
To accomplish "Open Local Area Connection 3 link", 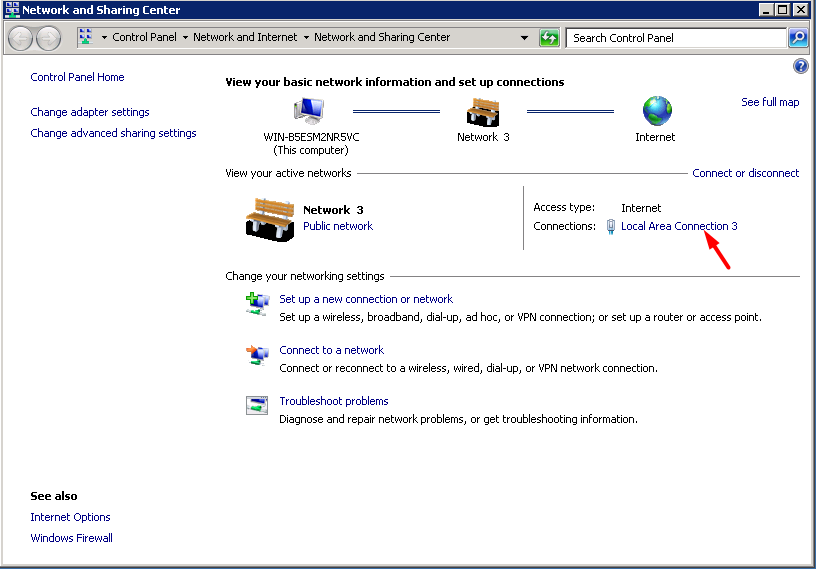I will point(679,226).
